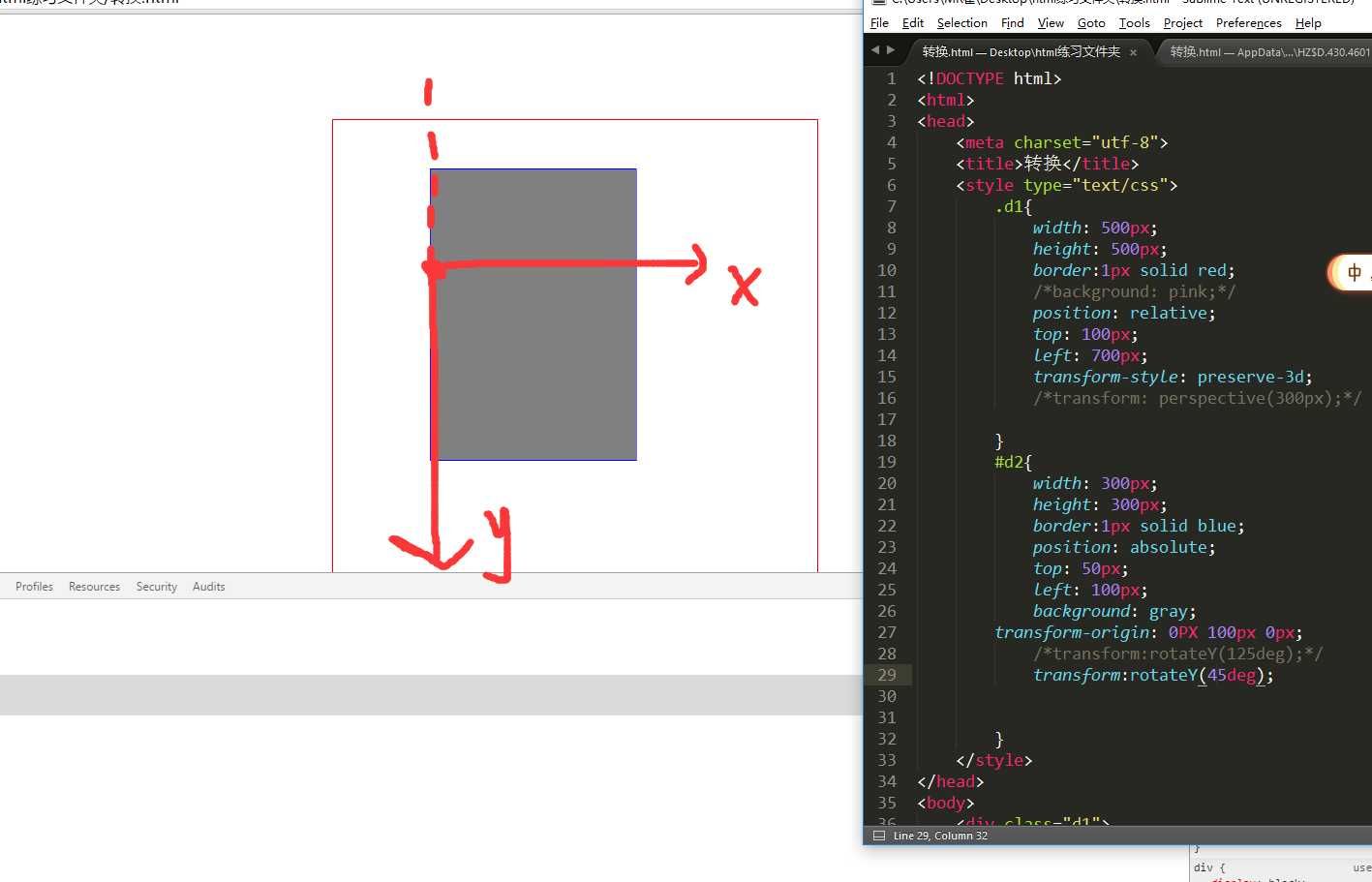Click the #d2 selector in the code
Screen dimensions: 1372x882
coord(1013,462)
